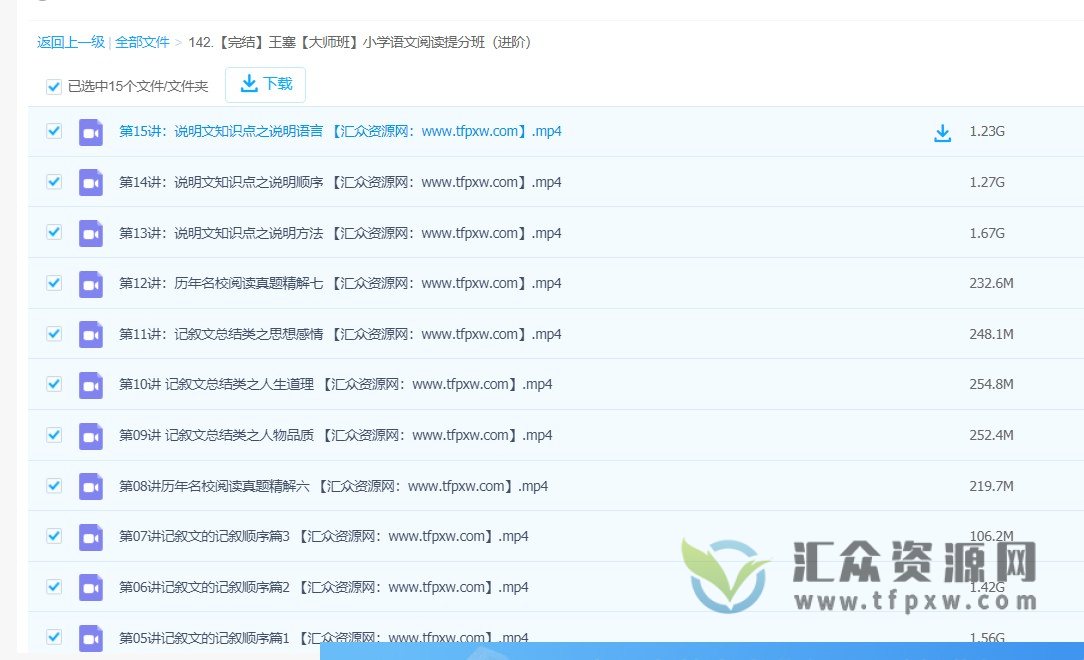The height and width of the screenshot is (660, 1084).
Task: Uncheck the checkbox for the 第09讲 file
Action: point(53,435)
